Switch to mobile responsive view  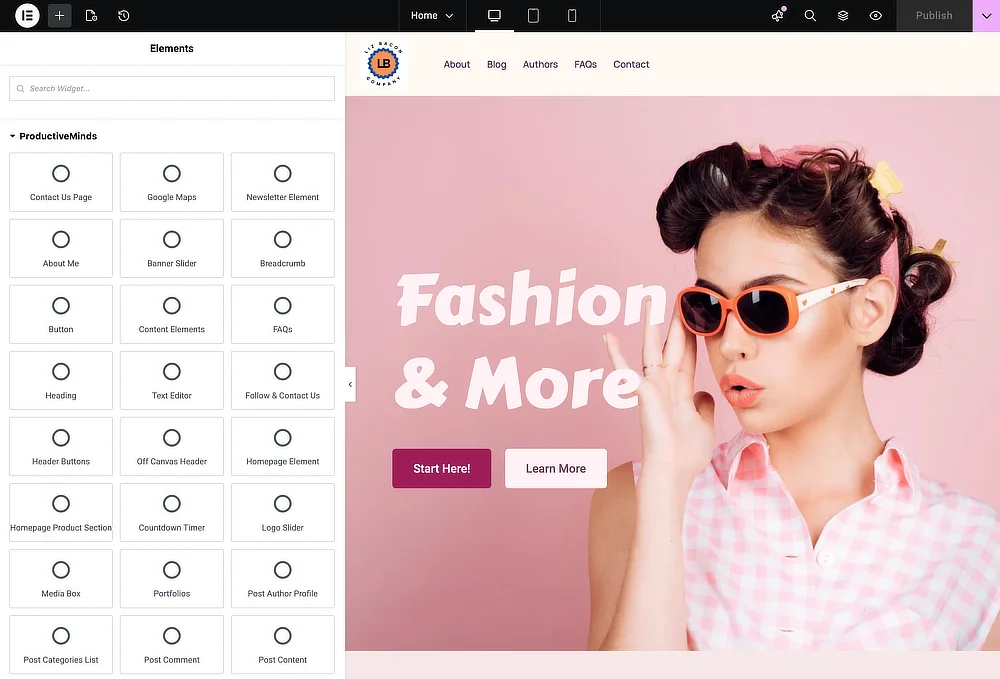572,16
